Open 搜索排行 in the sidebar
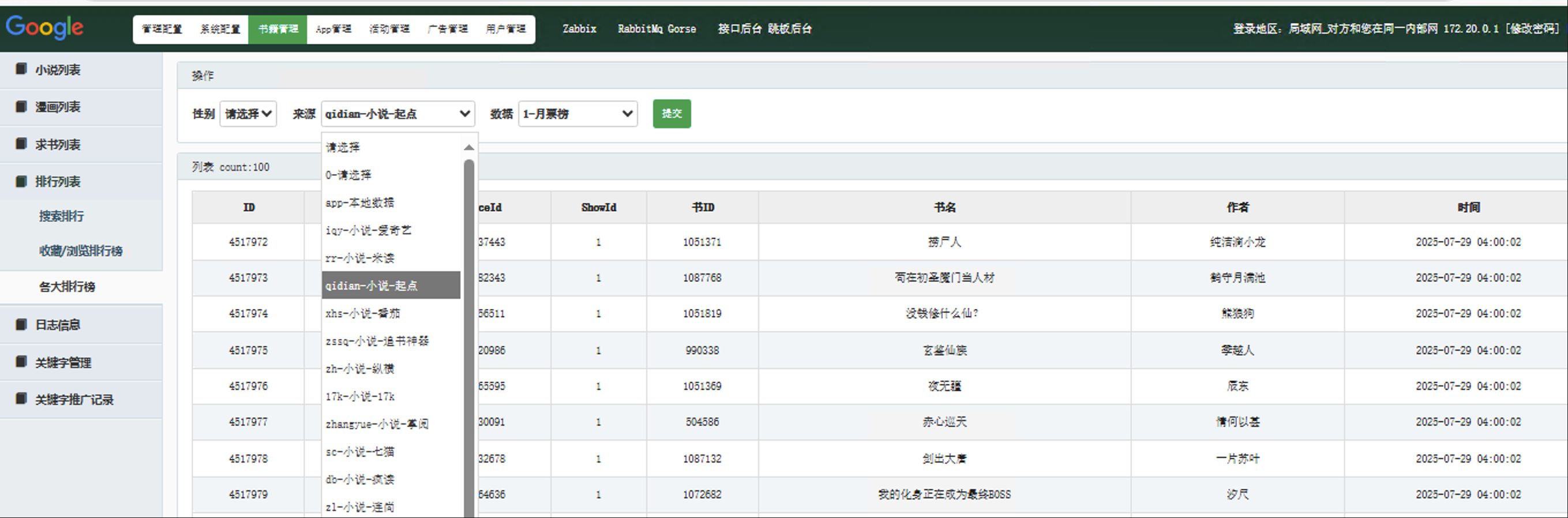Viewport: 1568px width, 518px height. (x=62, y=216)
